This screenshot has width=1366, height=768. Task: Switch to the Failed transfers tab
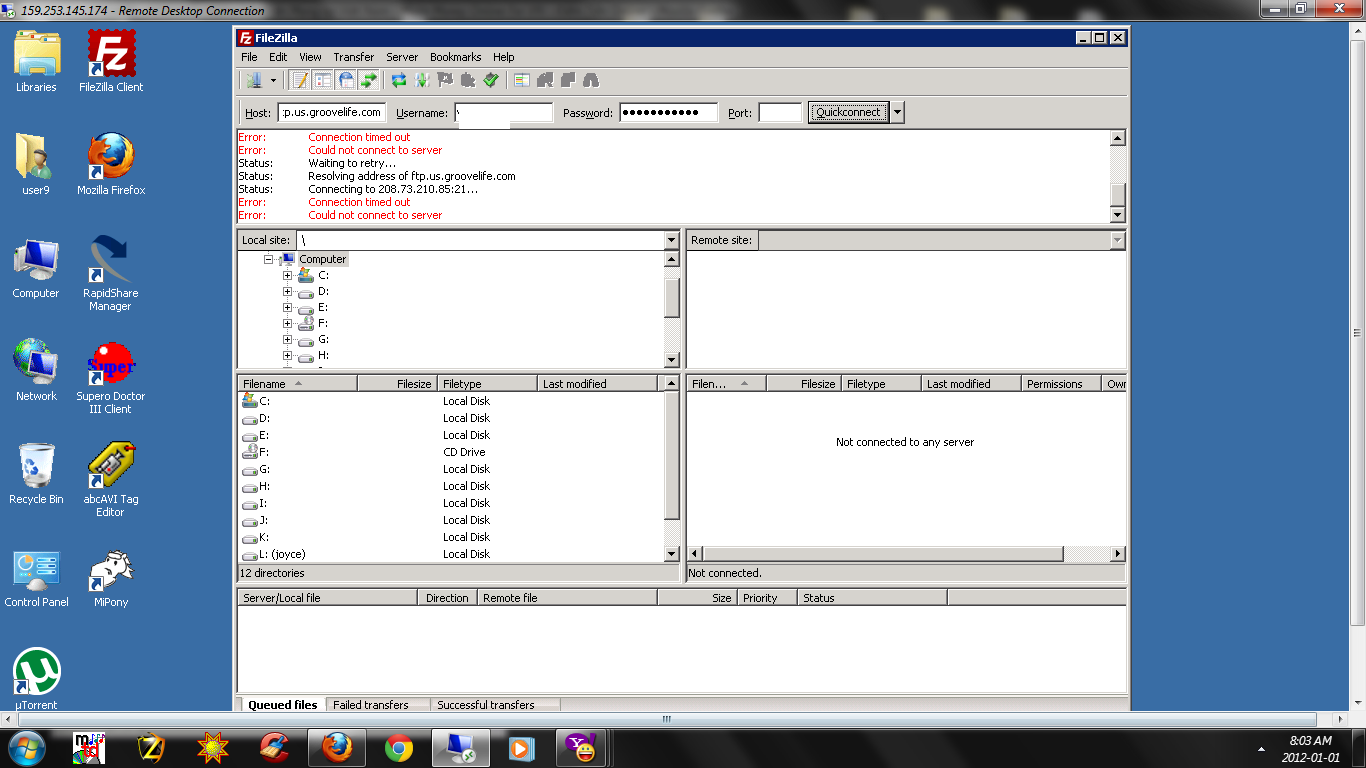(x=371, y=705)
